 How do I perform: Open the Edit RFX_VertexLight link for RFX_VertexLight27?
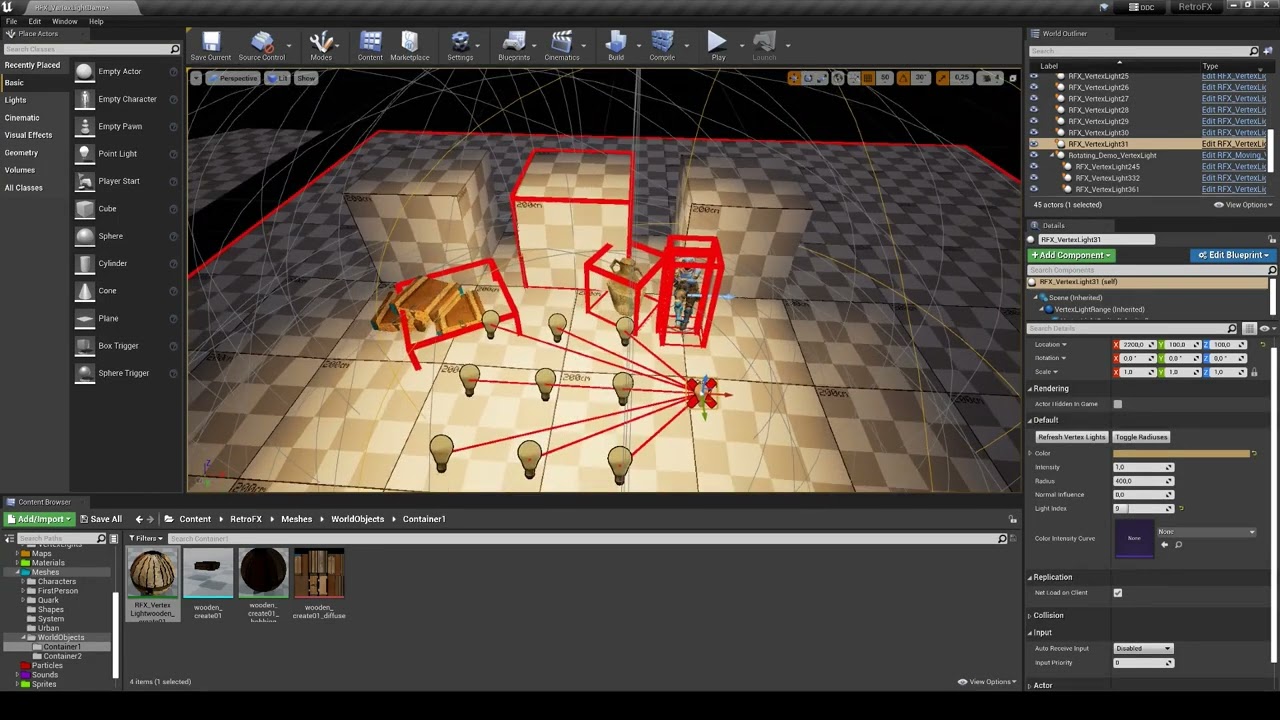click(x=1234, y=98)
